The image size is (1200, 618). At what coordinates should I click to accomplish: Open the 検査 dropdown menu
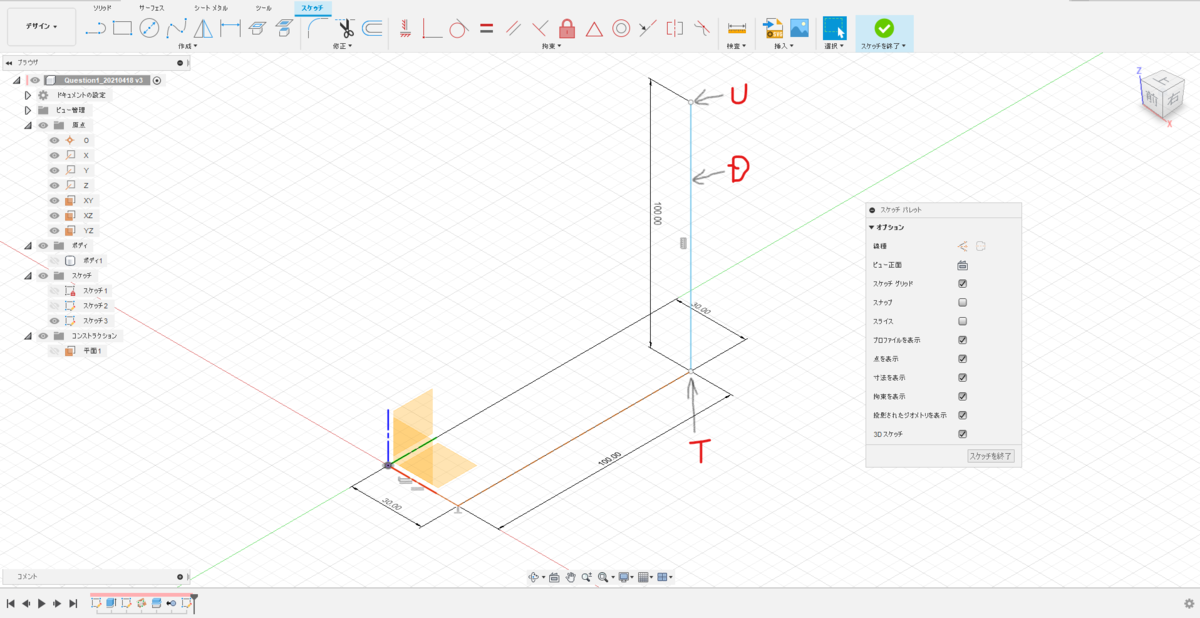pos(737,46)
